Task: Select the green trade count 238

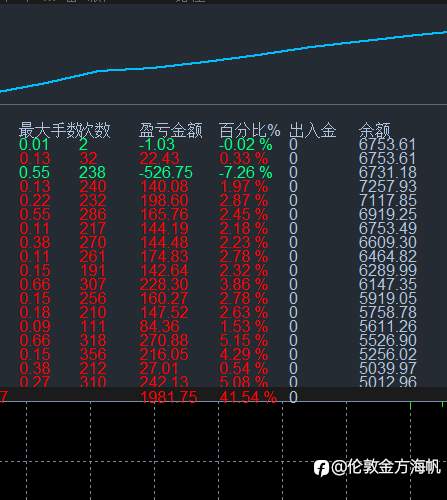Action: tap(92, 173)
